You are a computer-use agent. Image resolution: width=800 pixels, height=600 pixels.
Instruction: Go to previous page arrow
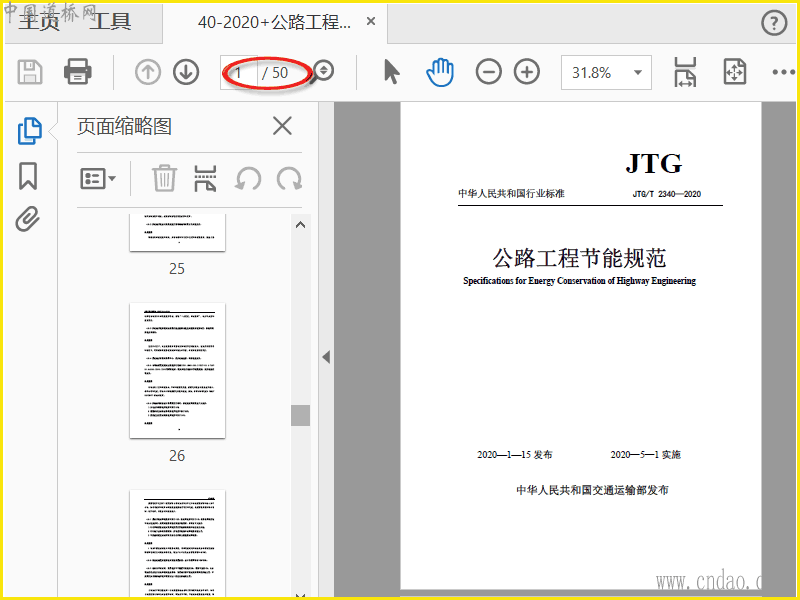tap(148, 72)
